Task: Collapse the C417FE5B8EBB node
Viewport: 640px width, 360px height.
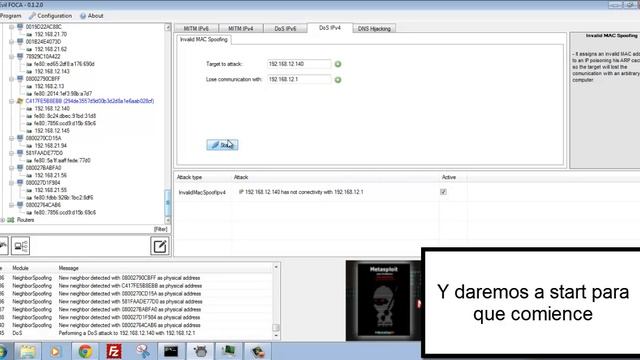Action: click(11, 101)
